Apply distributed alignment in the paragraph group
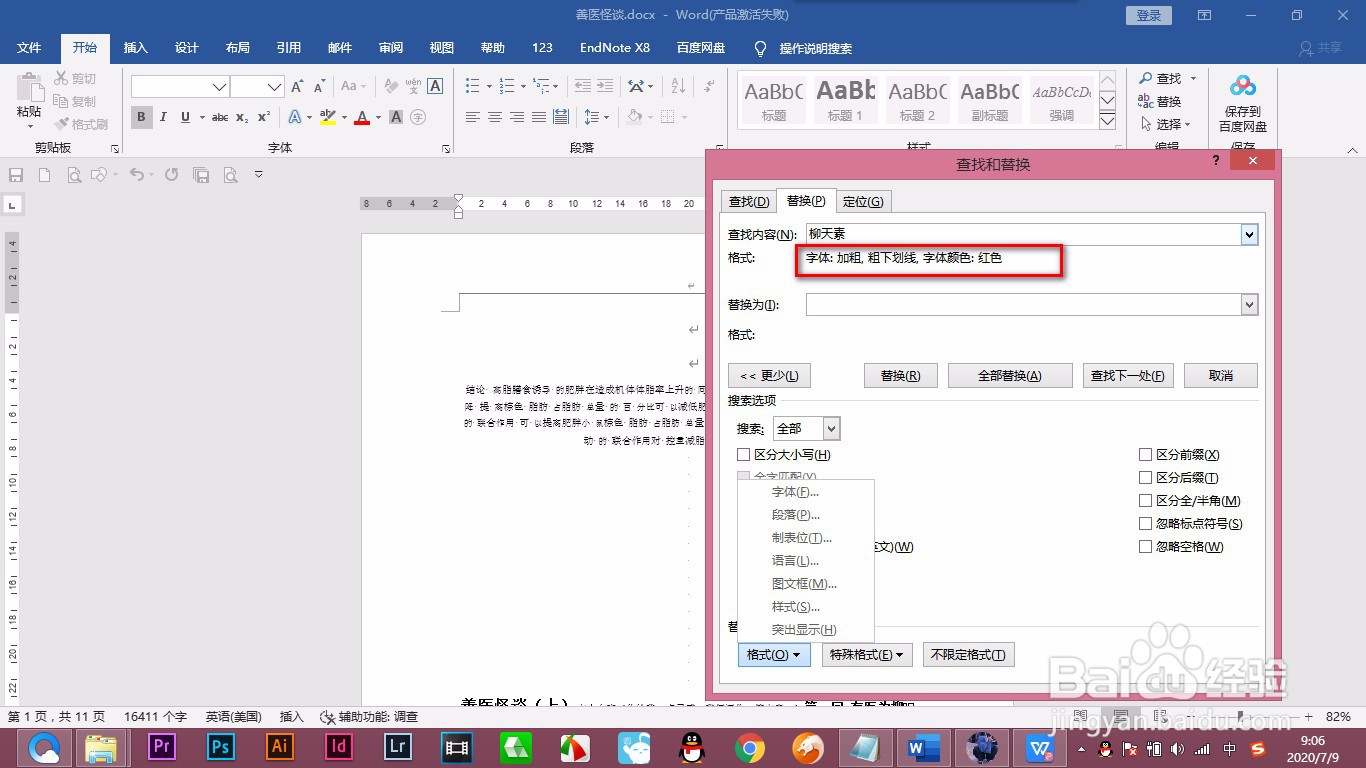This screenshot has height=768, width=1366. pyautogui.click(x=561, y=117)
